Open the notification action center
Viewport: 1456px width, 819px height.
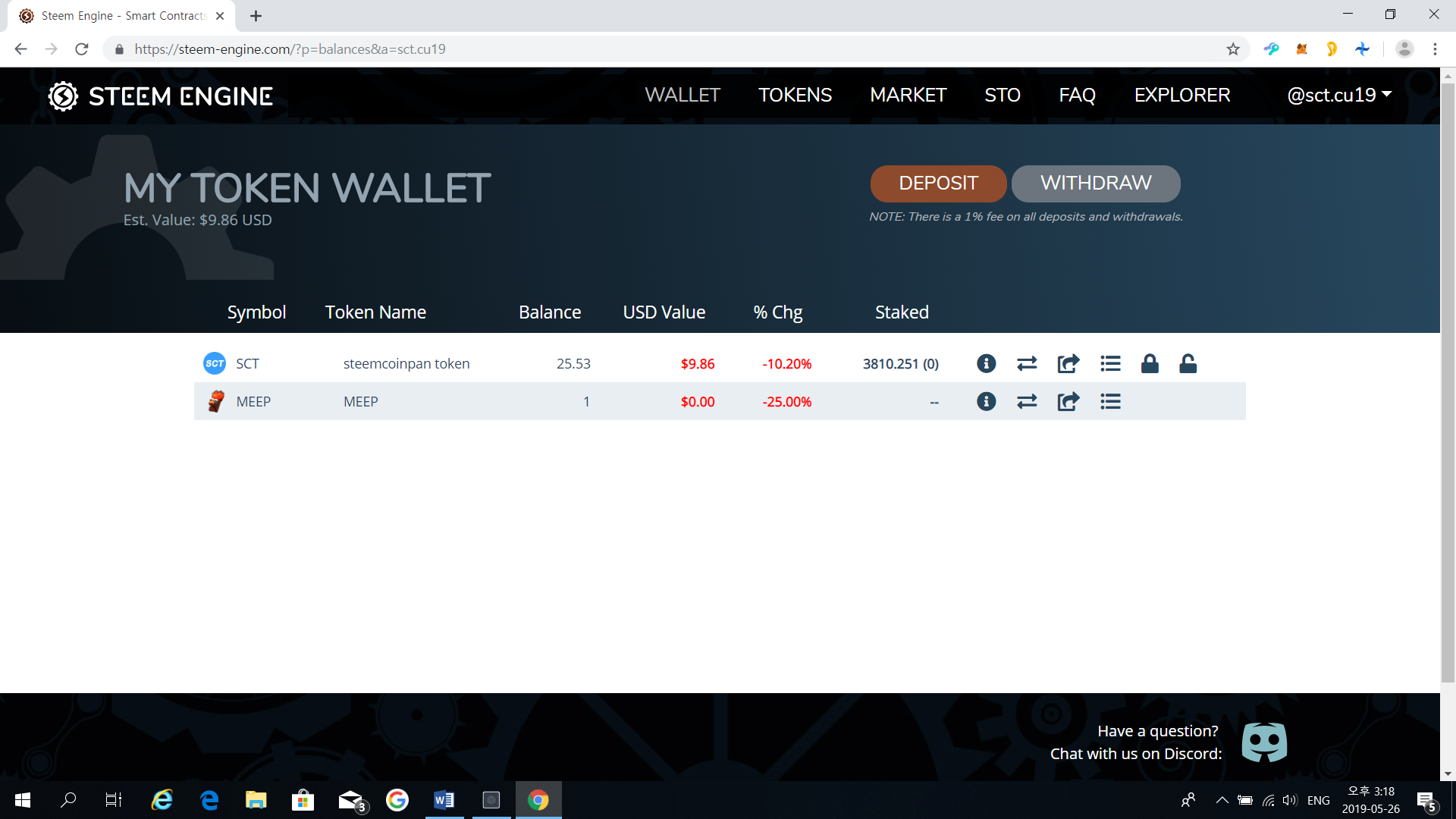tap(1426, 800)
